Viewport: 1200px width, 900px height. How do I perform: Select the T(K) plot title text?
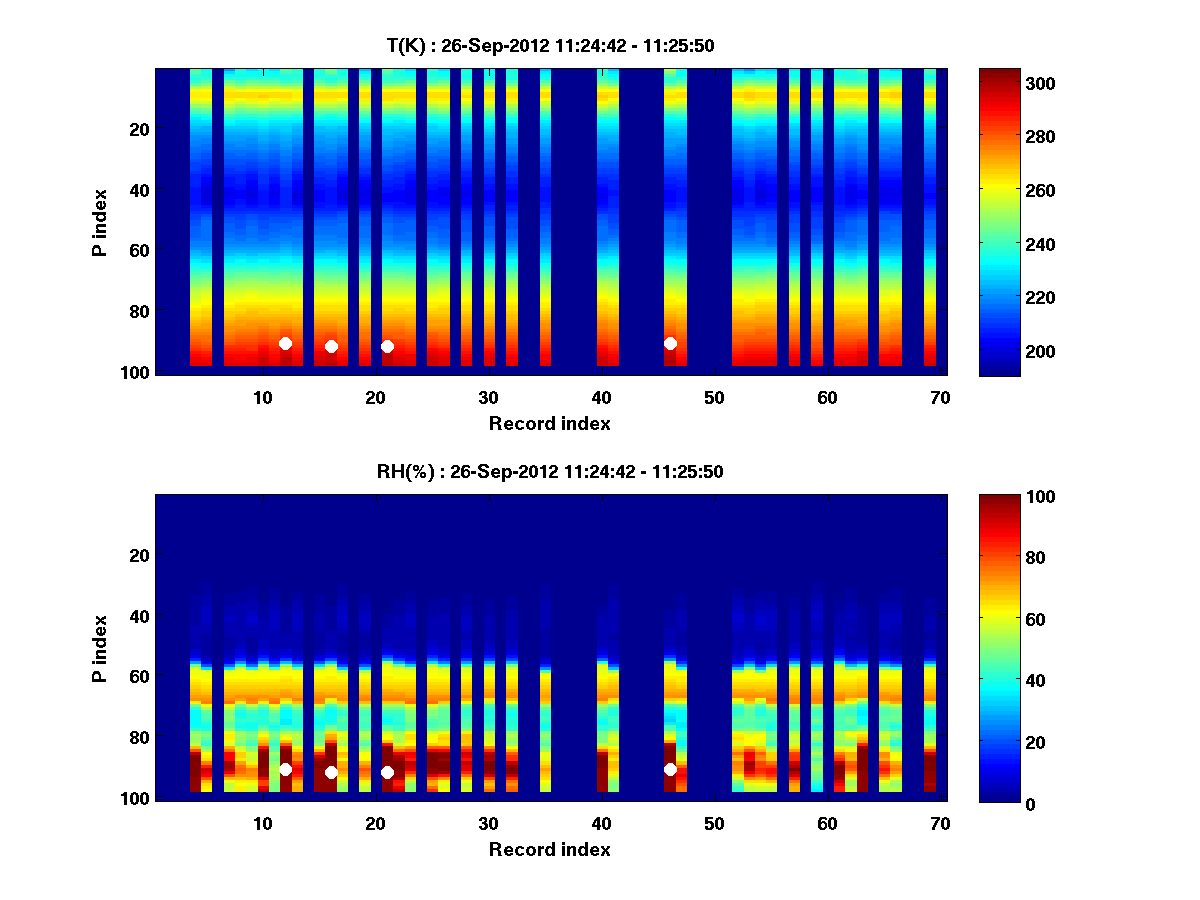coord(549,45)
